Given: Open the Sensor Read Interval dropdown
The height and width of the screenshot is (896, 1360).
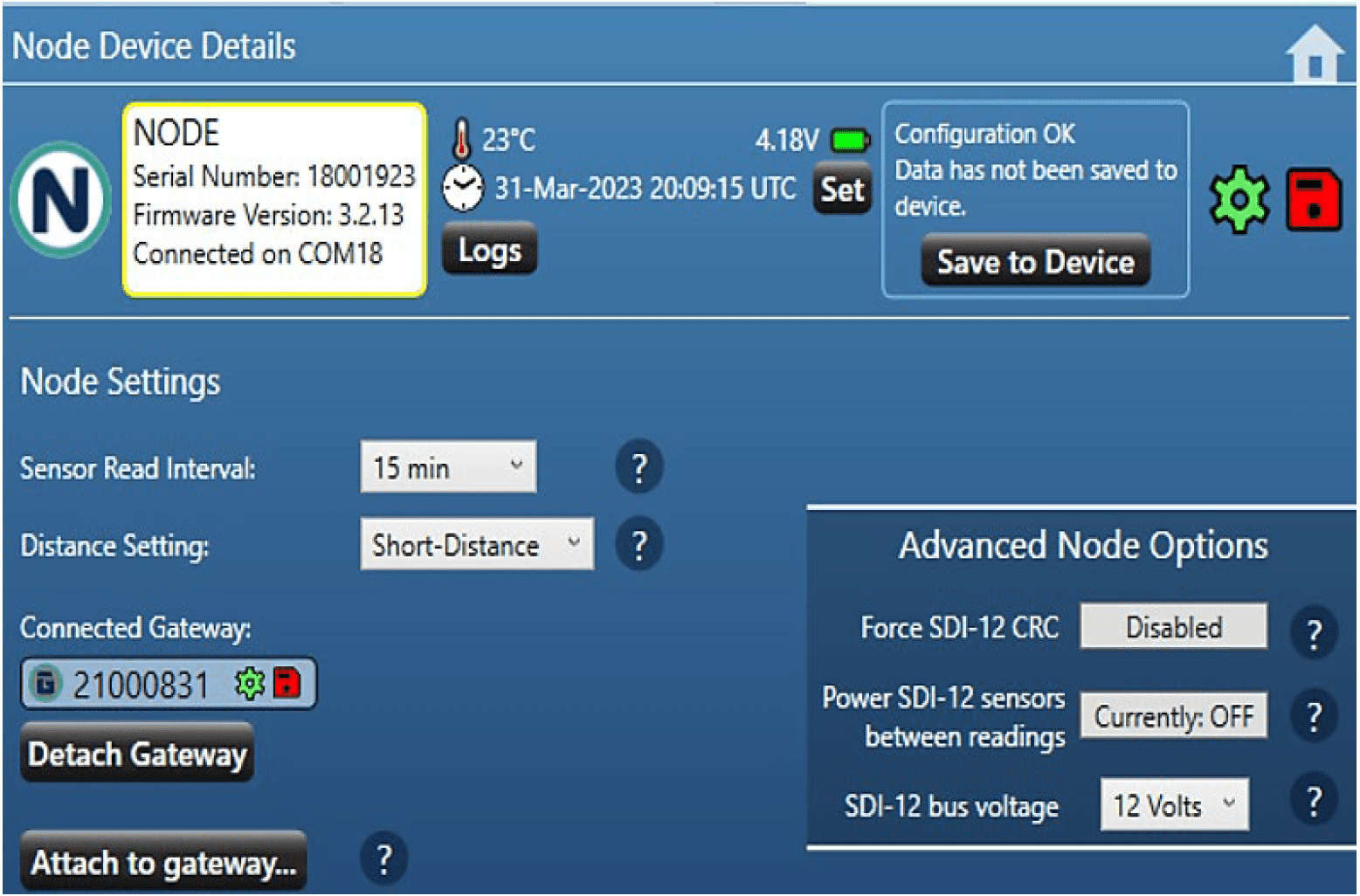Looking at the screenshot, I should [x=448, y=467].
